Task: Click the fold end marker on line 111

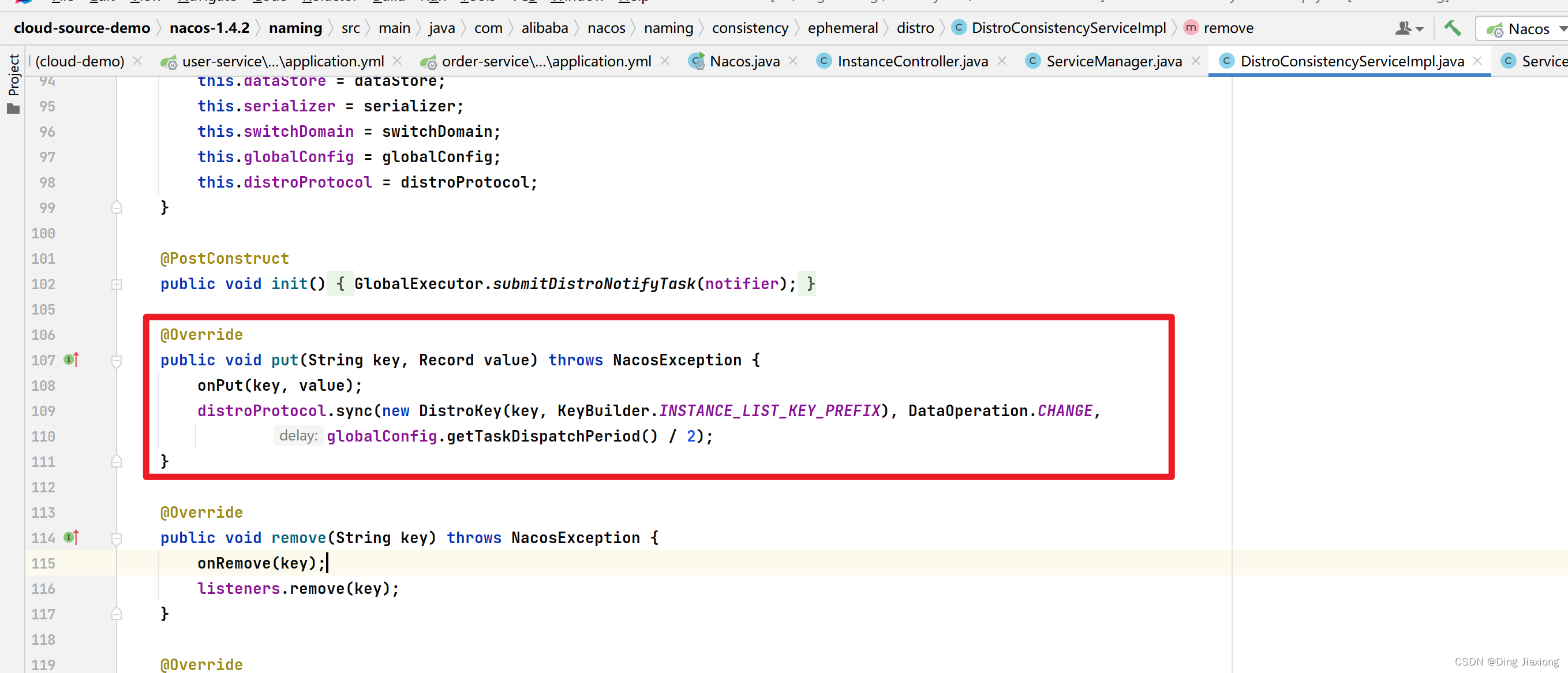Action: pyautogui.click(x=117, y=462)
